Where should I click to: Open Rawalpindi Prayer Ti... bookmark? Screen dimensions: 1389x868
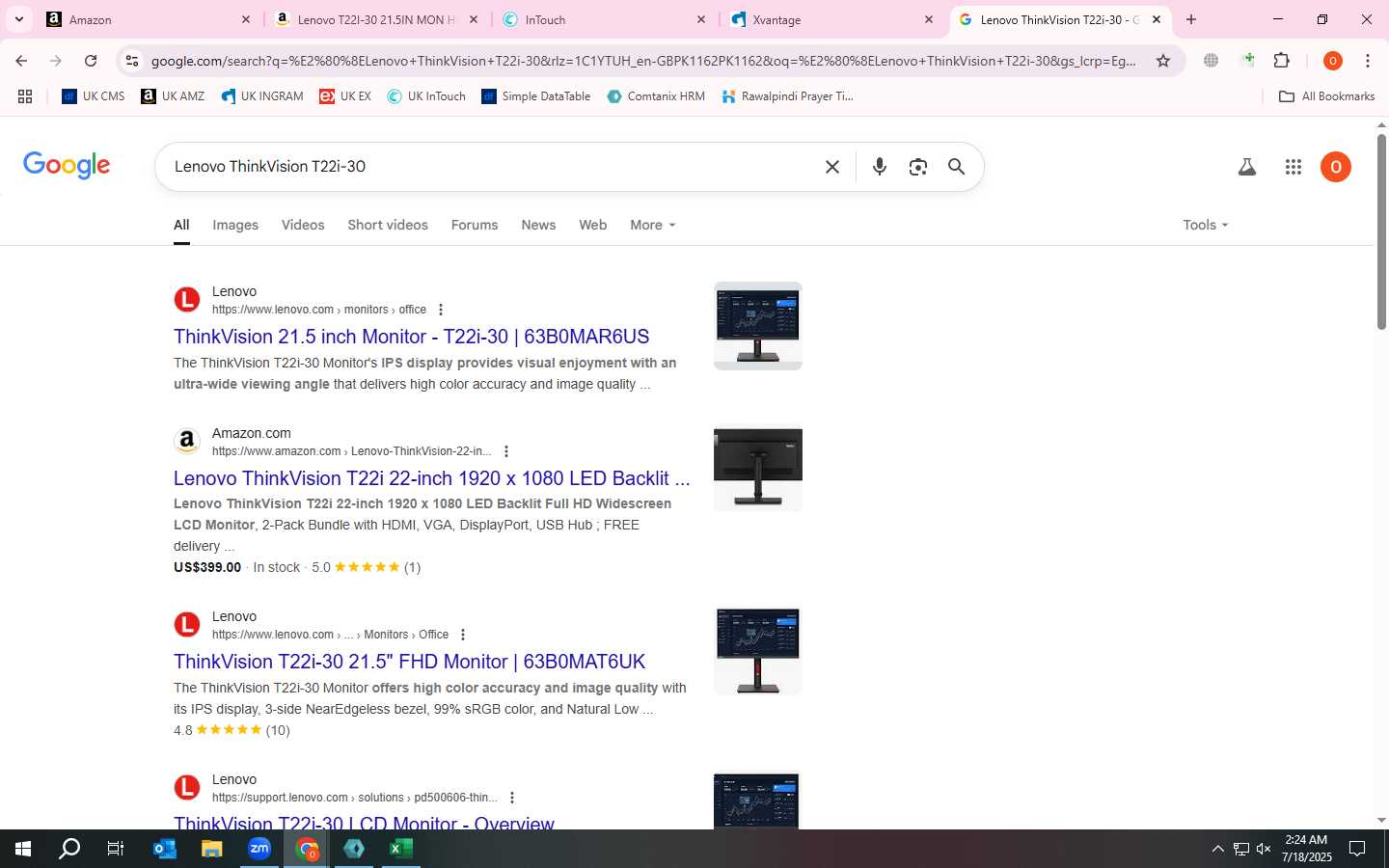click(788, 96)
